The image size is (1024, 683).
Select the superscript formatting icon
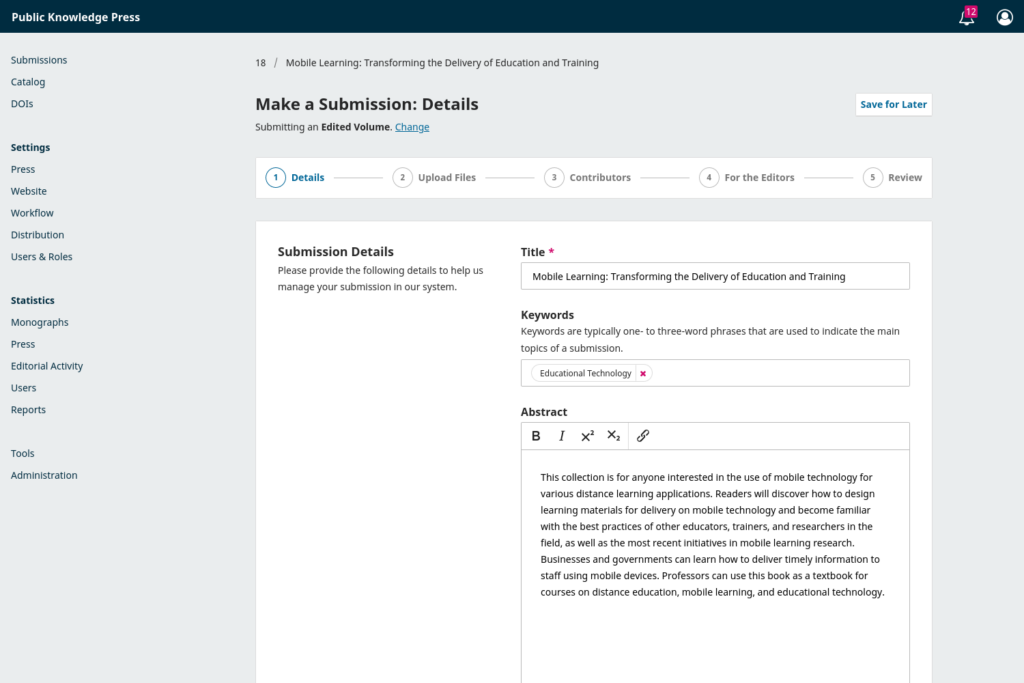pos(588,435)
